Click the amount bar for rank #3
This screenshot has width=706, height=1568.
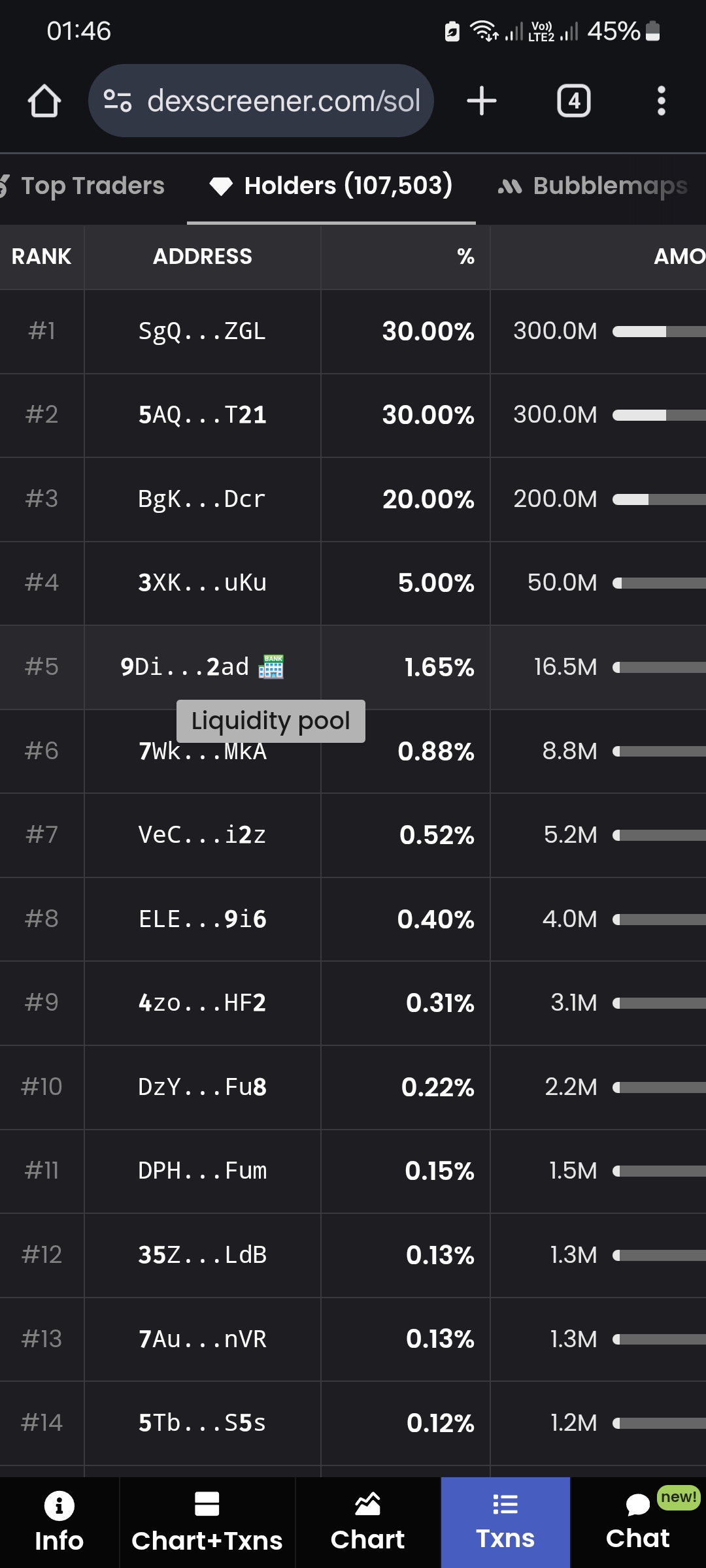click(658, 500)
